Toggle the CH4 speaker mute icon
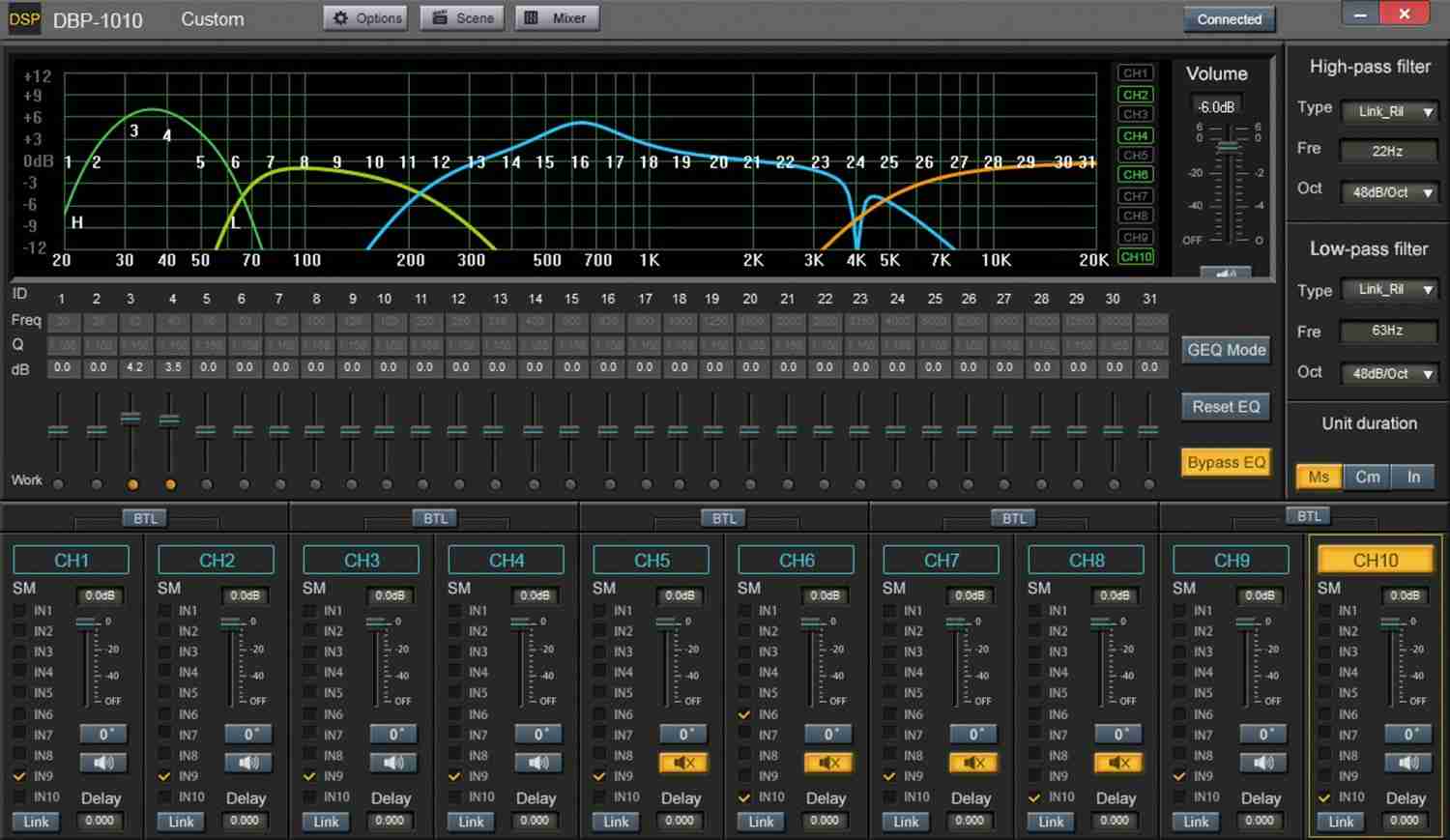The width and height of the screenshot is (1450, 840). 538,763
